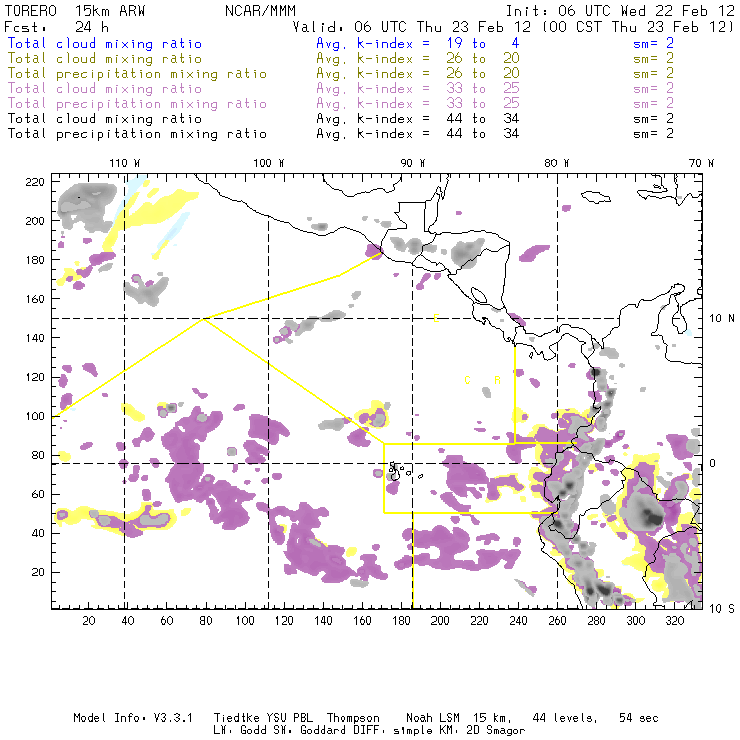Click the y-axis tick label '140'
740x740 pixels.
coord(35,338)
